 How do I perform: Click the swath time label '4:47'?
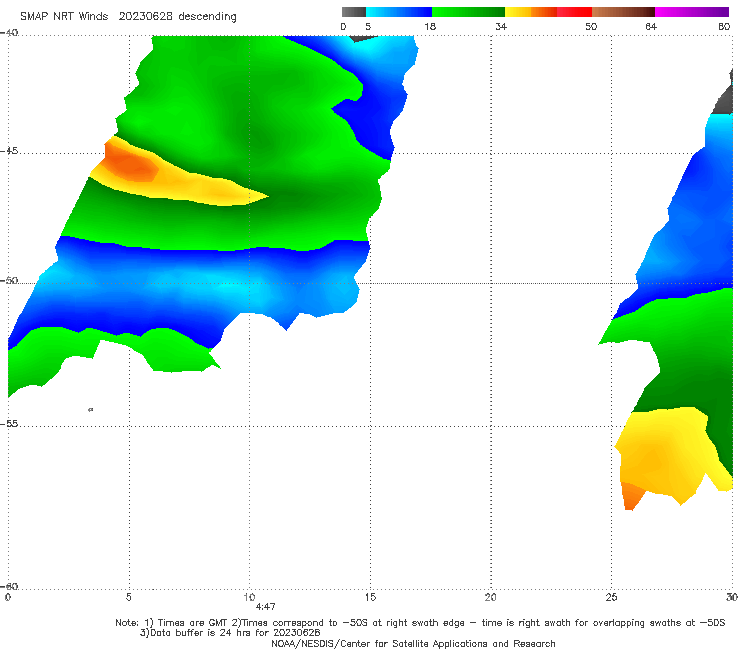coord(265,607)
